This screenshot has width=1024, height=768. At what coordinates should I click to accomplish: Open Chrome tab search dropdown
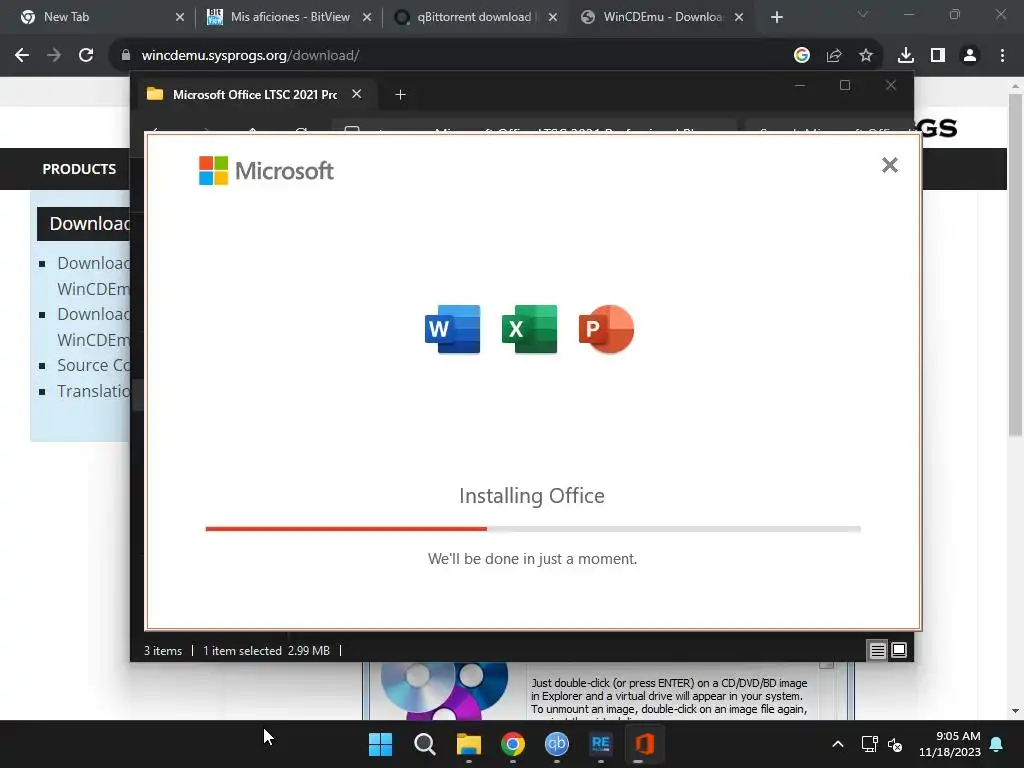[863, 14]
